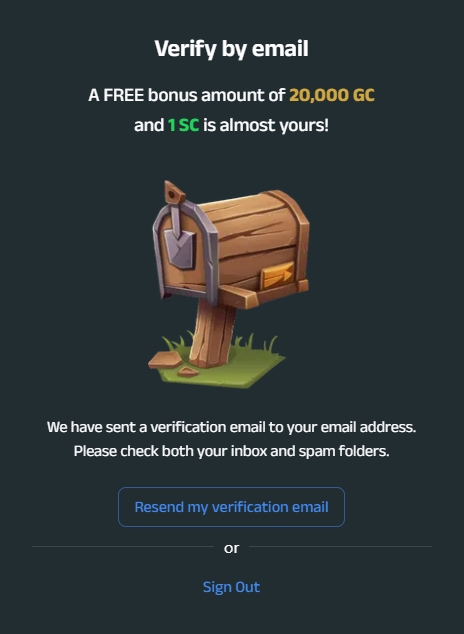Click the divider line left of "or"
Image resolution: width=464 pixels, height=634 pixels.
tap(123, 547)
